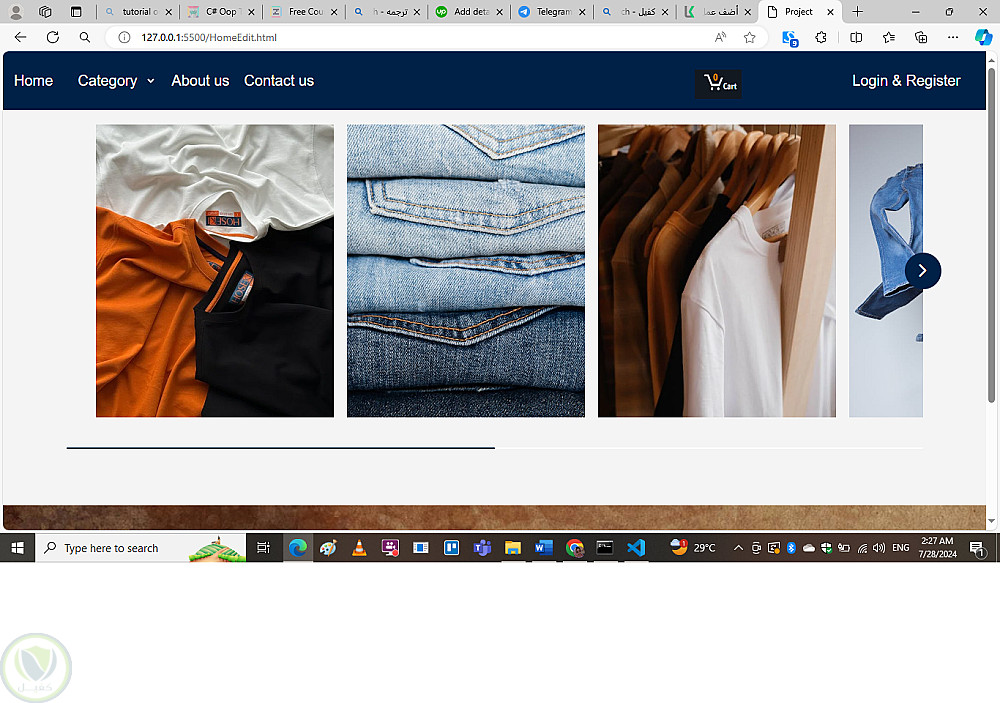Open Microsoft Teams from taskbar

point(482,548)
